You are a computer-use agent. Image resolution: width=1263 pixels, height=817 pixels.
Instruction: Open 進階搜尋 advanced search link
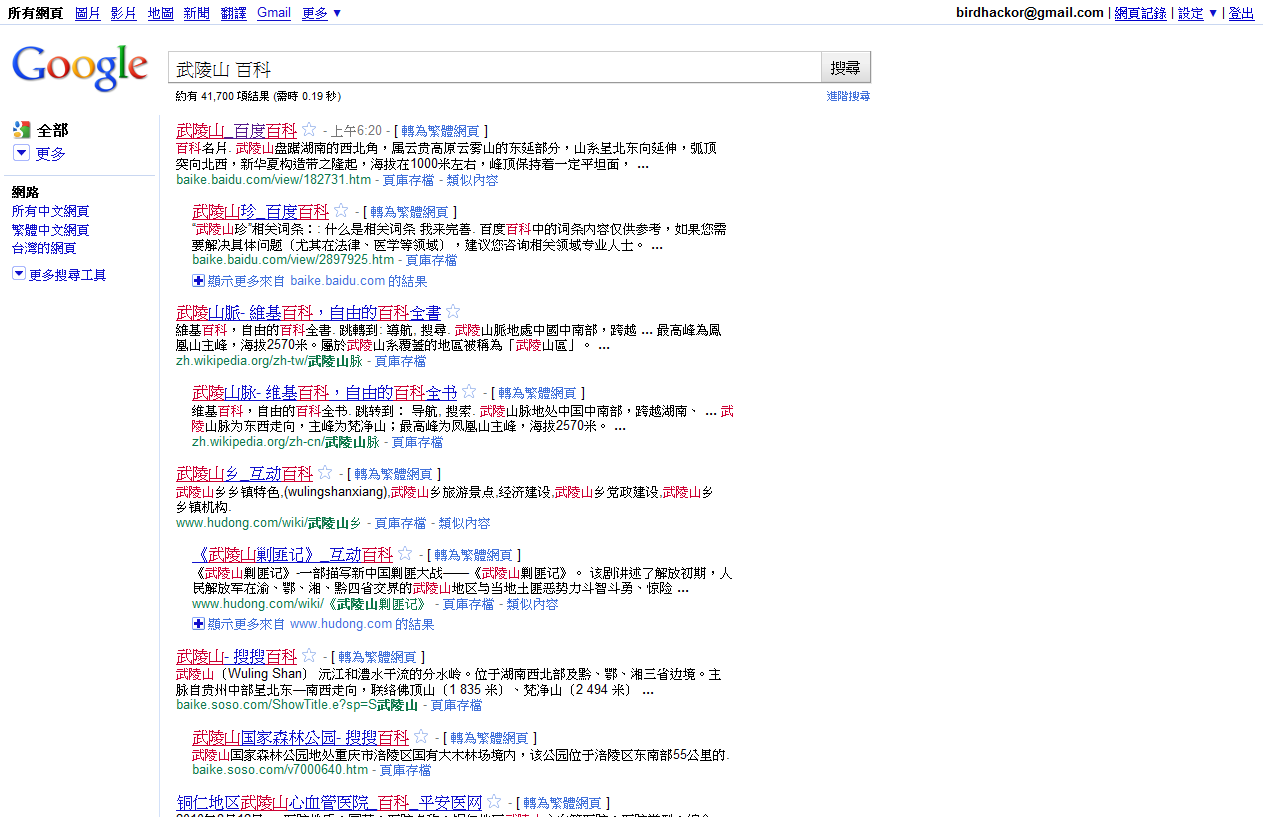(848, 96)
